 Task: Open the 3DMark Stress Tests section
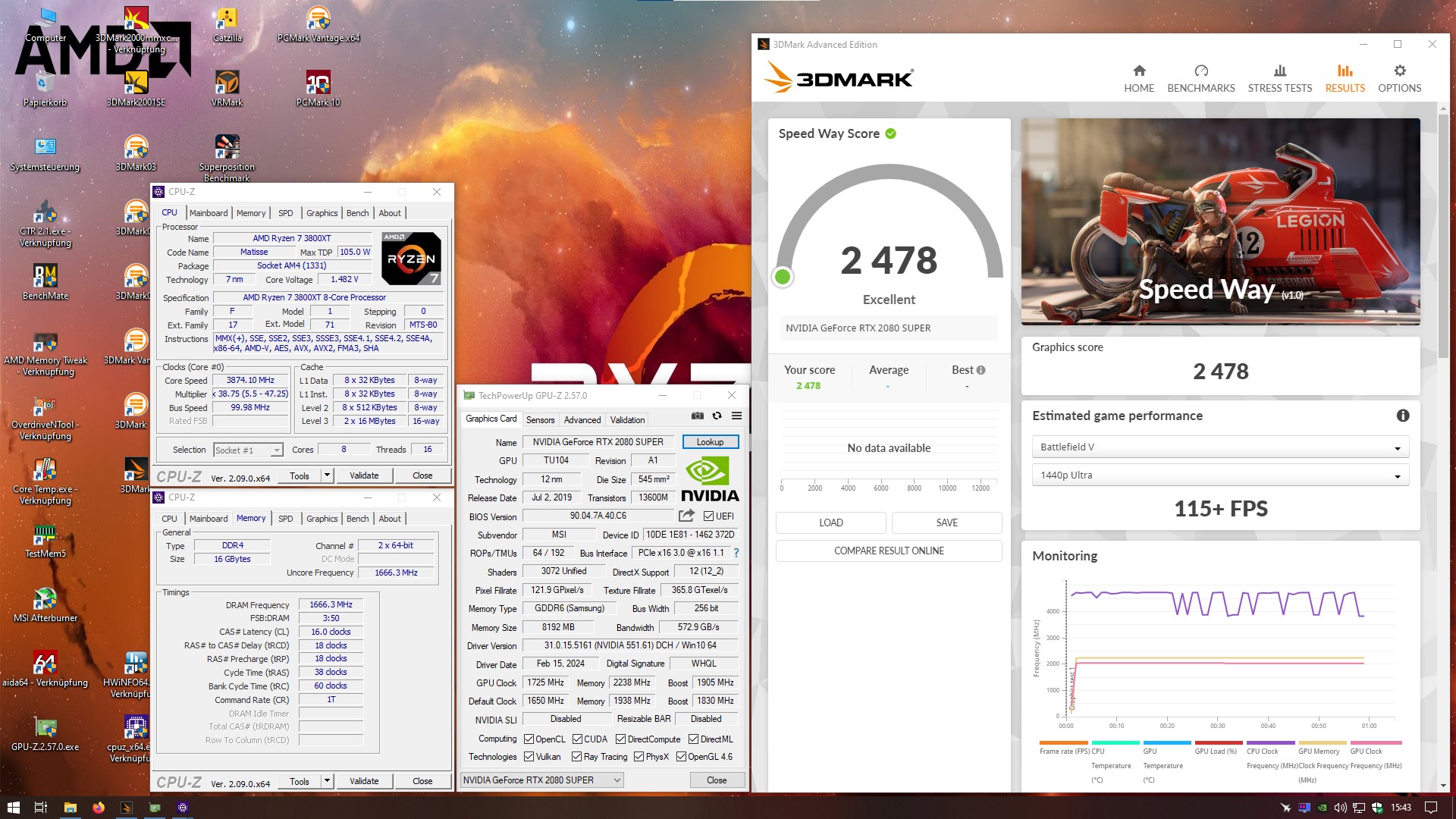point(1280,79)
